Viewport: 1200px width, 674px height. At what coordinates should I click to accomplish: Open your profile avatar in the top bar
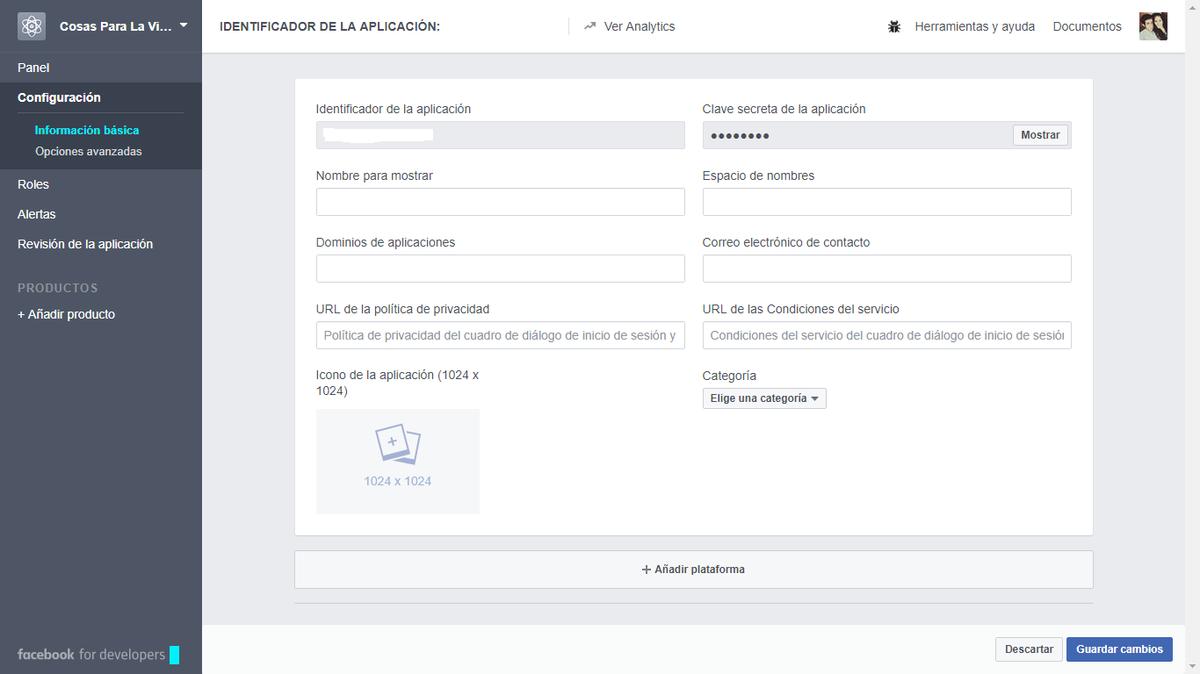tap(1153, 26)
